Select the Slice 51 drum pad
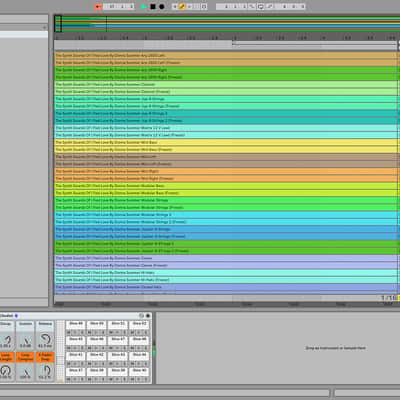This screenshot has width=400, height=400. click(x=118, y=325)
